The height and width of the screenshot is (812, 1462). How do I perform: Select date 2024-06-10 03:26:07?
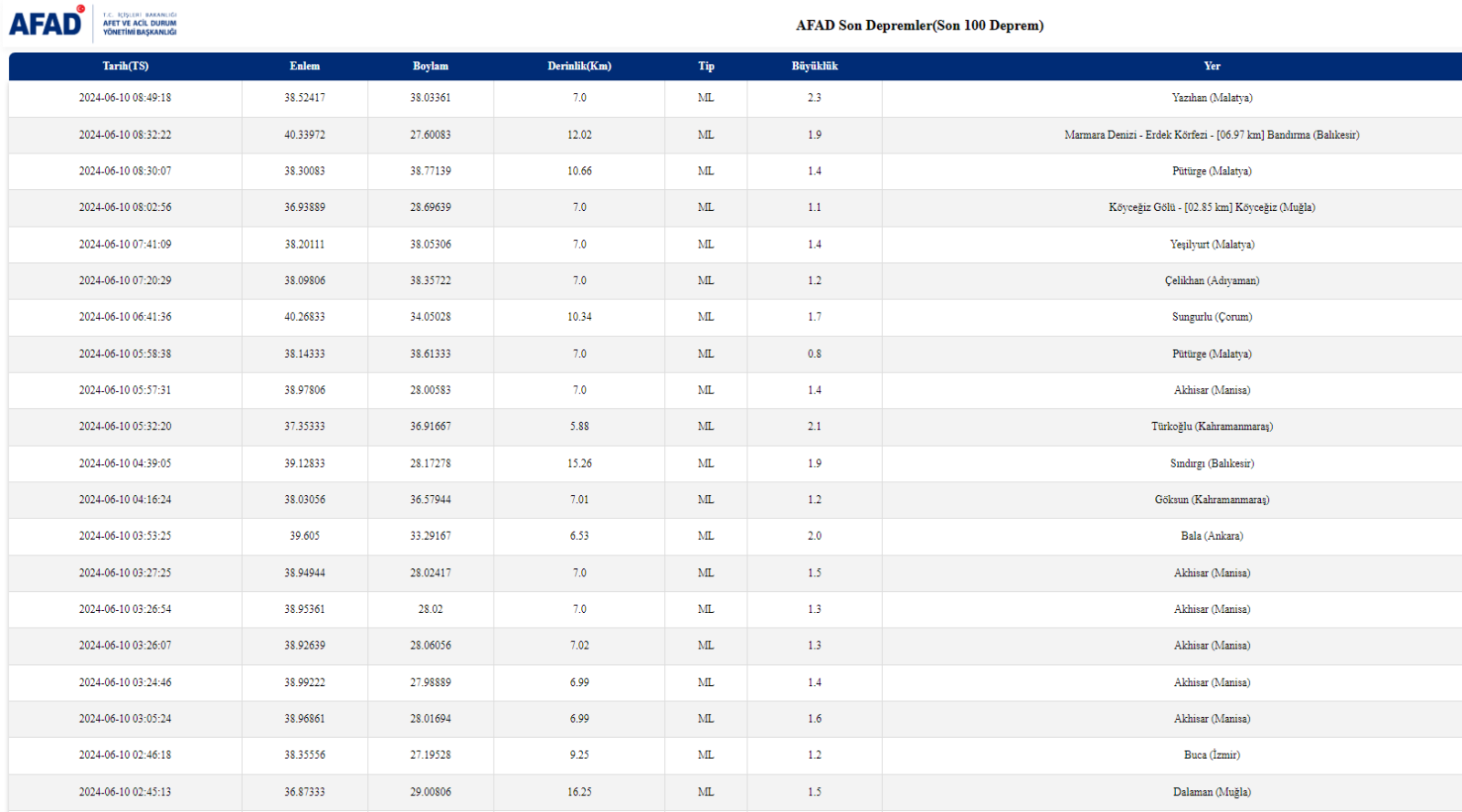[125, 646]
